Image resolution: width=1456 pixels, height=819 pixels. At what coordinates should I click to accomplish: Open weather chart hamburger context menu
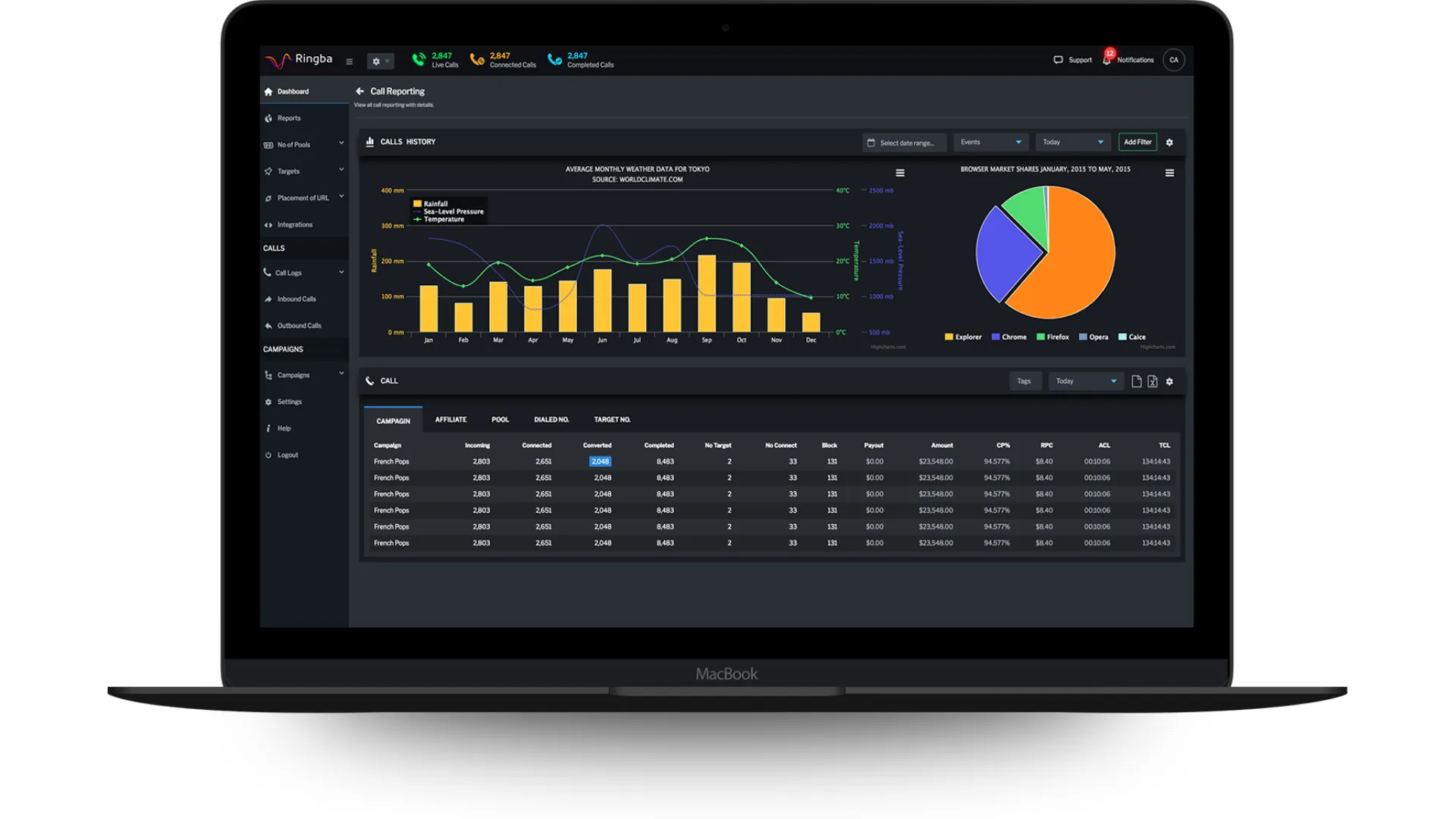click(x=900, y=174)
